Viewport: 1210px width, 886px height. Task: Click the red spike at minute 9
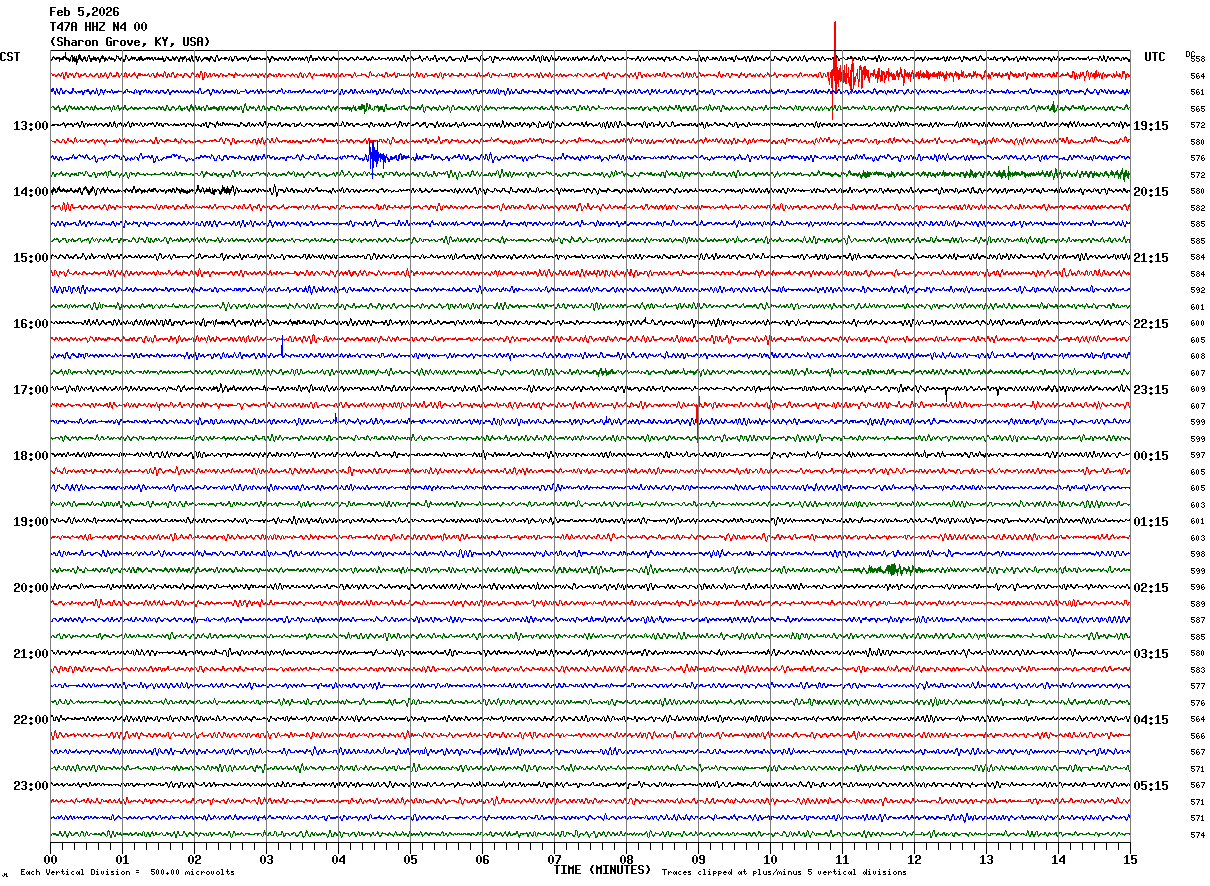[697, 412]
